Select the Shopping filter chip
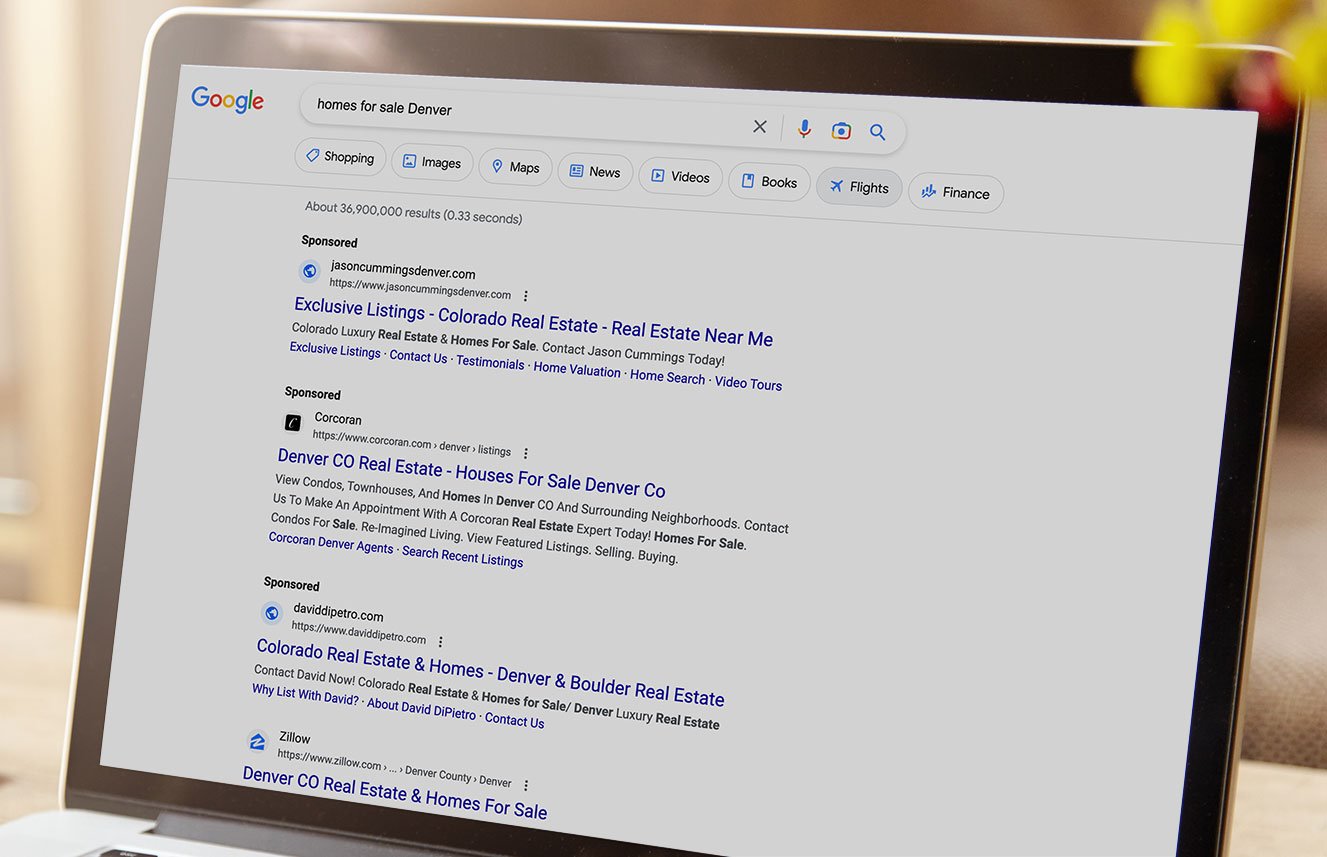The height and width of the screenshot is (857, 1327). click(340, 157)
